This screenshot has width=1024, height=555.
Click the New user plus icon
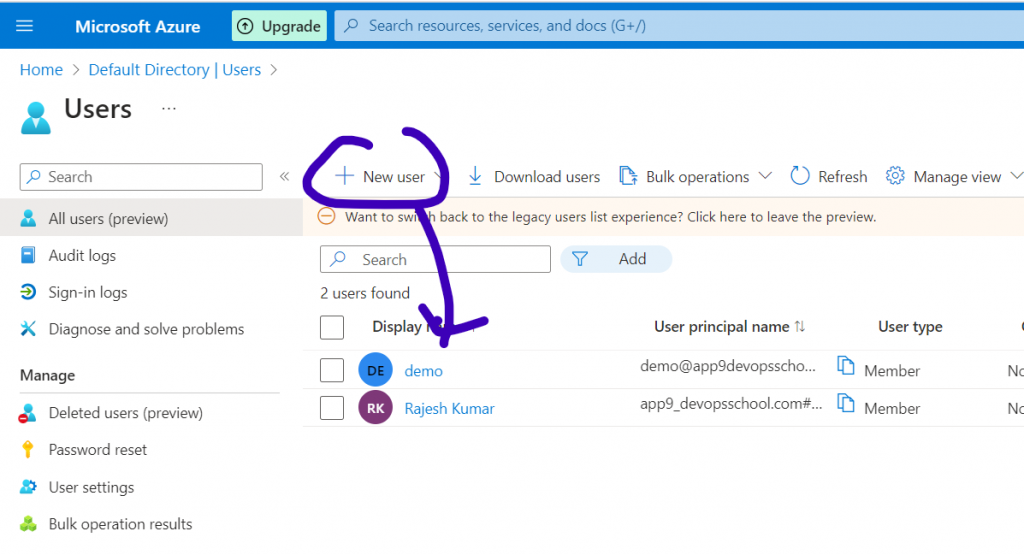click(x=344, y=176)
